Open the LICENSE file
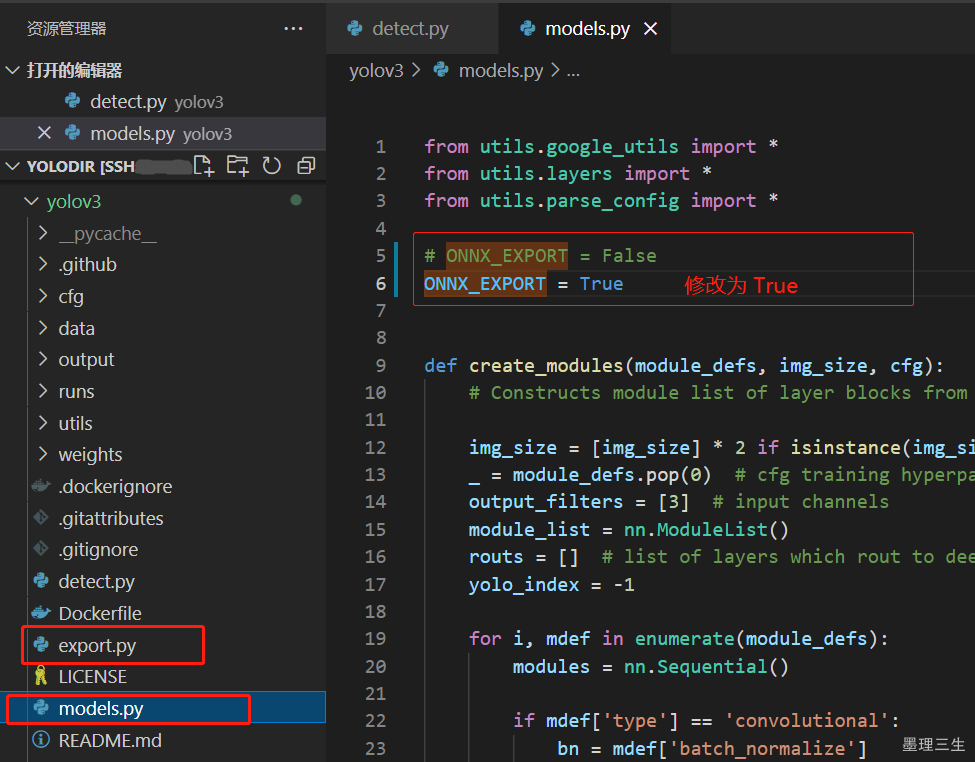Viewport: 975px width, 762px height. point(93,677)
